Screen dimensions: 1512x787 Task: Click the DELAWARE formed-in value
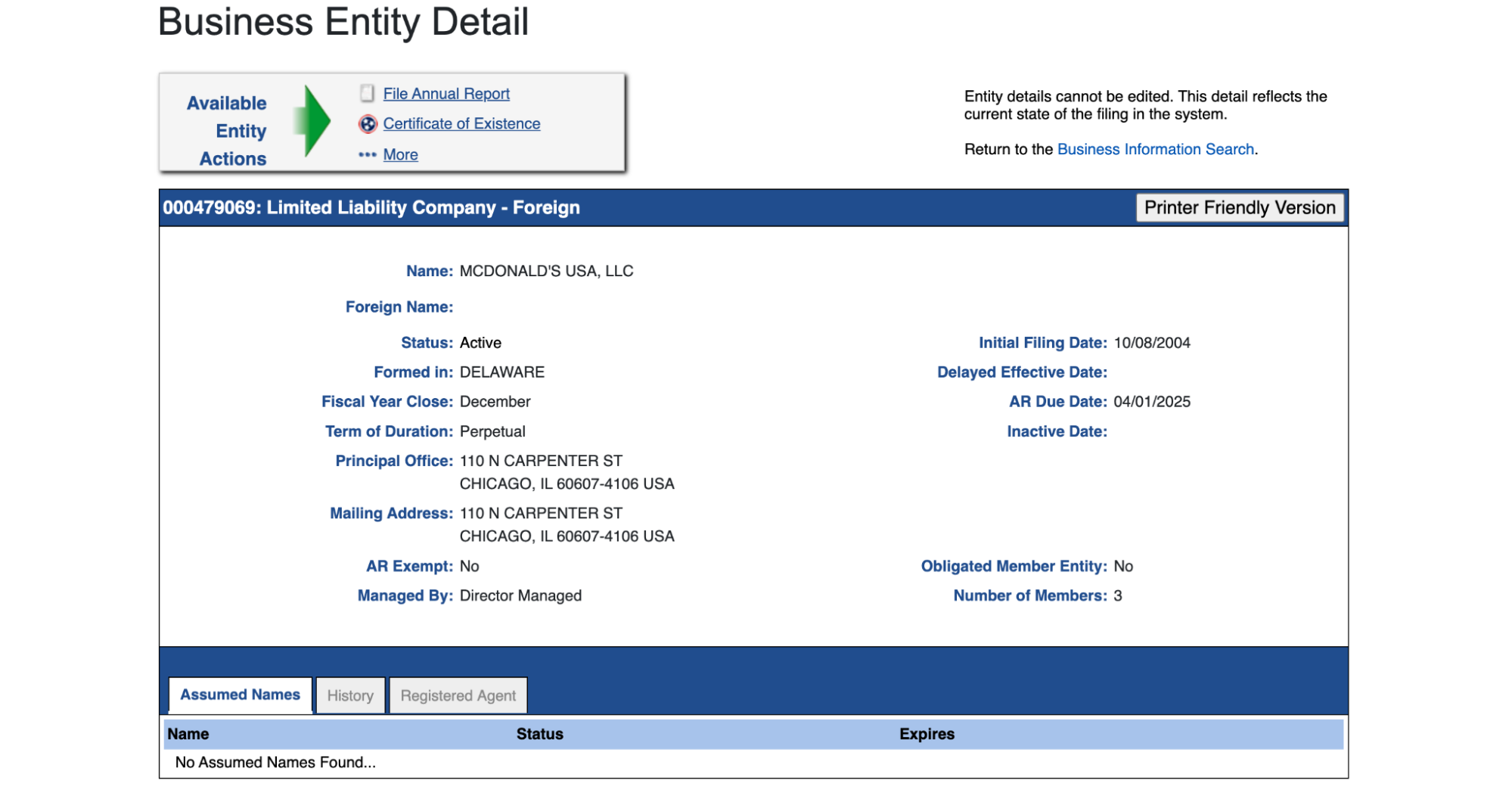[x=502, y=372]
